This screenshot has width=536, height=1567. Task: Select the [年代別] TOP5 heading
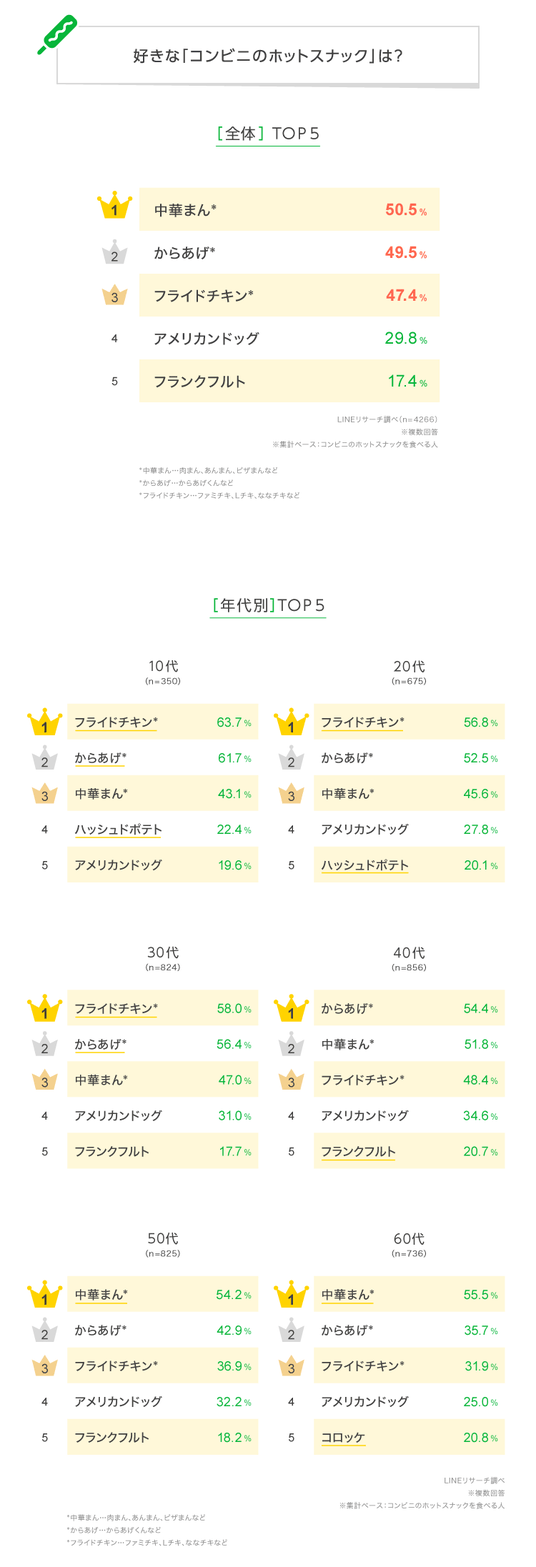268,605
